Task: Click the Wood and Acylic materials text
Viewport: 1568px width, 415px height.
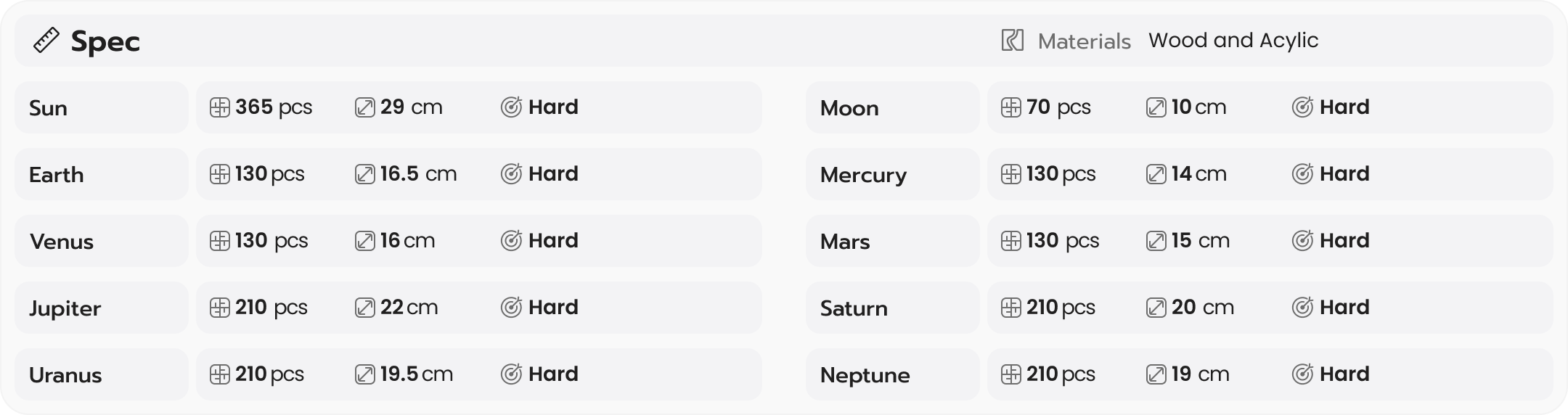Action: [x=1233, y=41]
